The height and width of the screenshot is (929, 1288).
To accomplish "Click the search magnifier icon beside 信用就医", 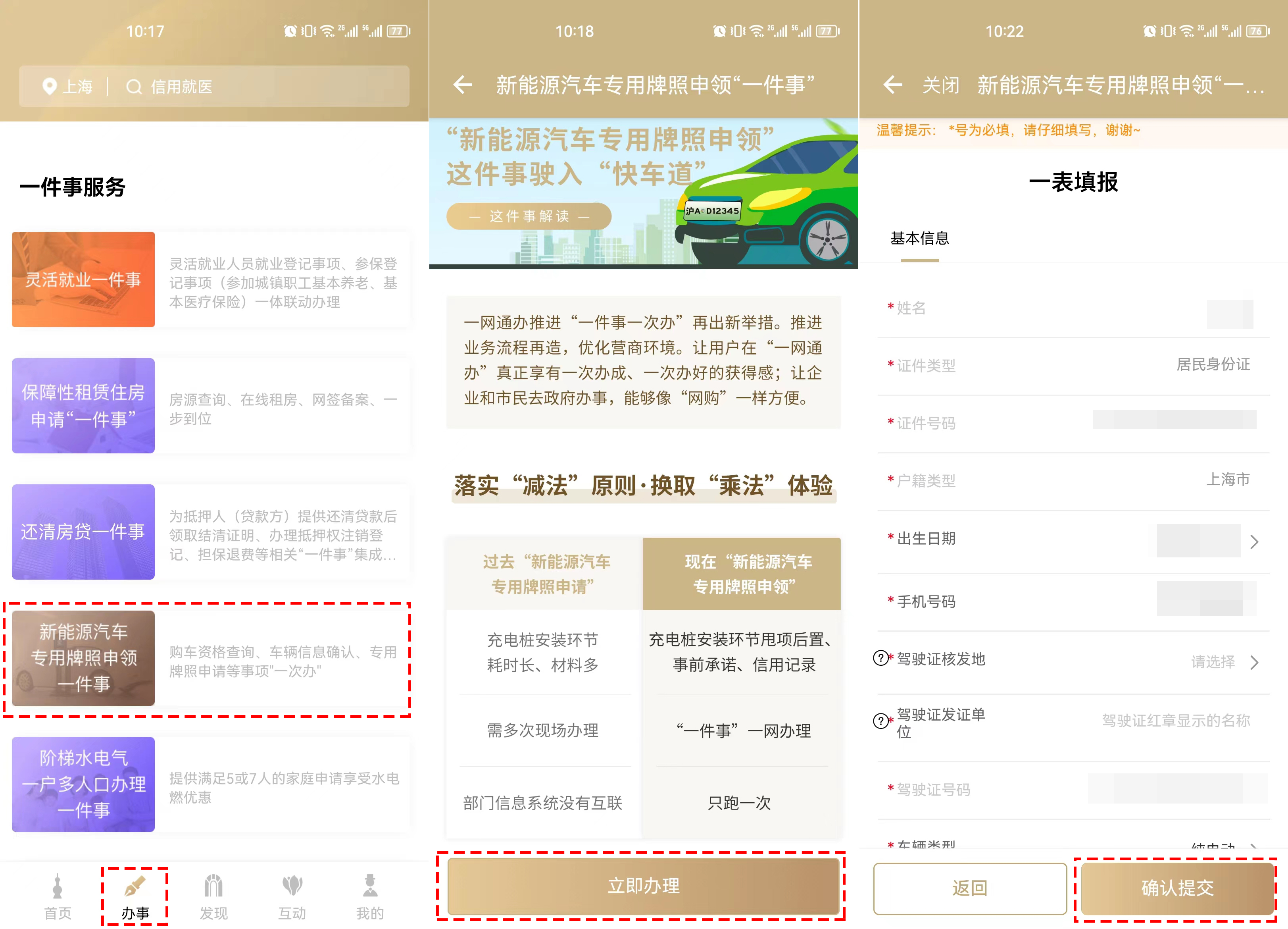I will pos(133,87).
